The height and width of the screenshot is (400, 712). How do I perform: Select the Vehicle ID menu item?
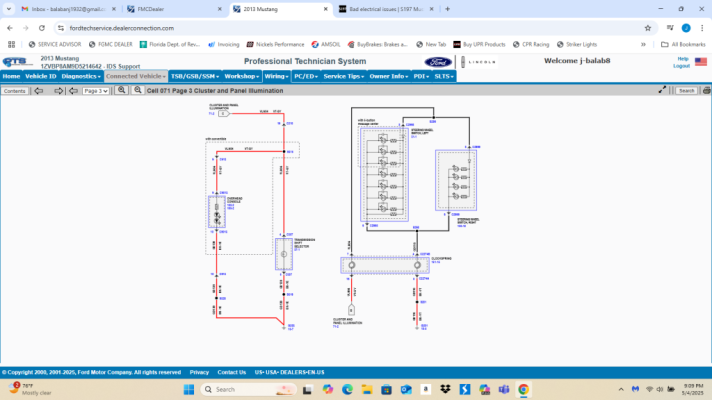[40, 76]
